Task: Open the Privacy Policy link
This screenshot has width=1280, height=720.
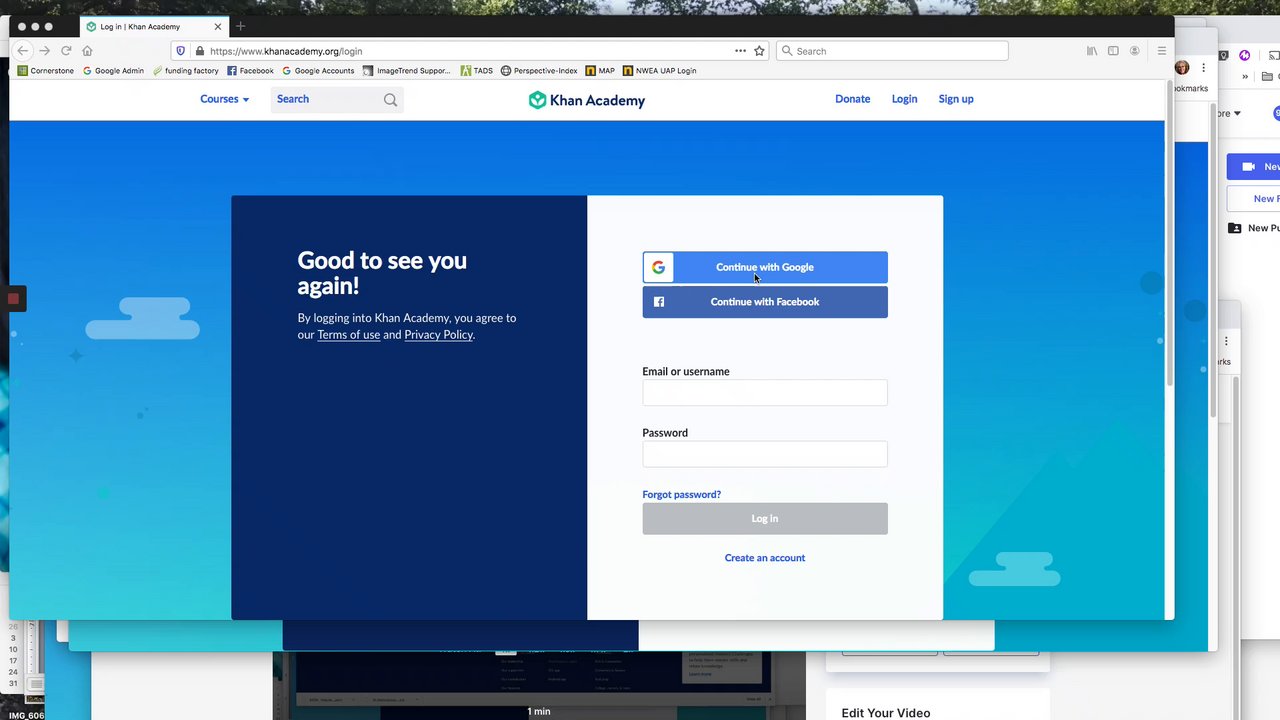Action: [438, 335]
